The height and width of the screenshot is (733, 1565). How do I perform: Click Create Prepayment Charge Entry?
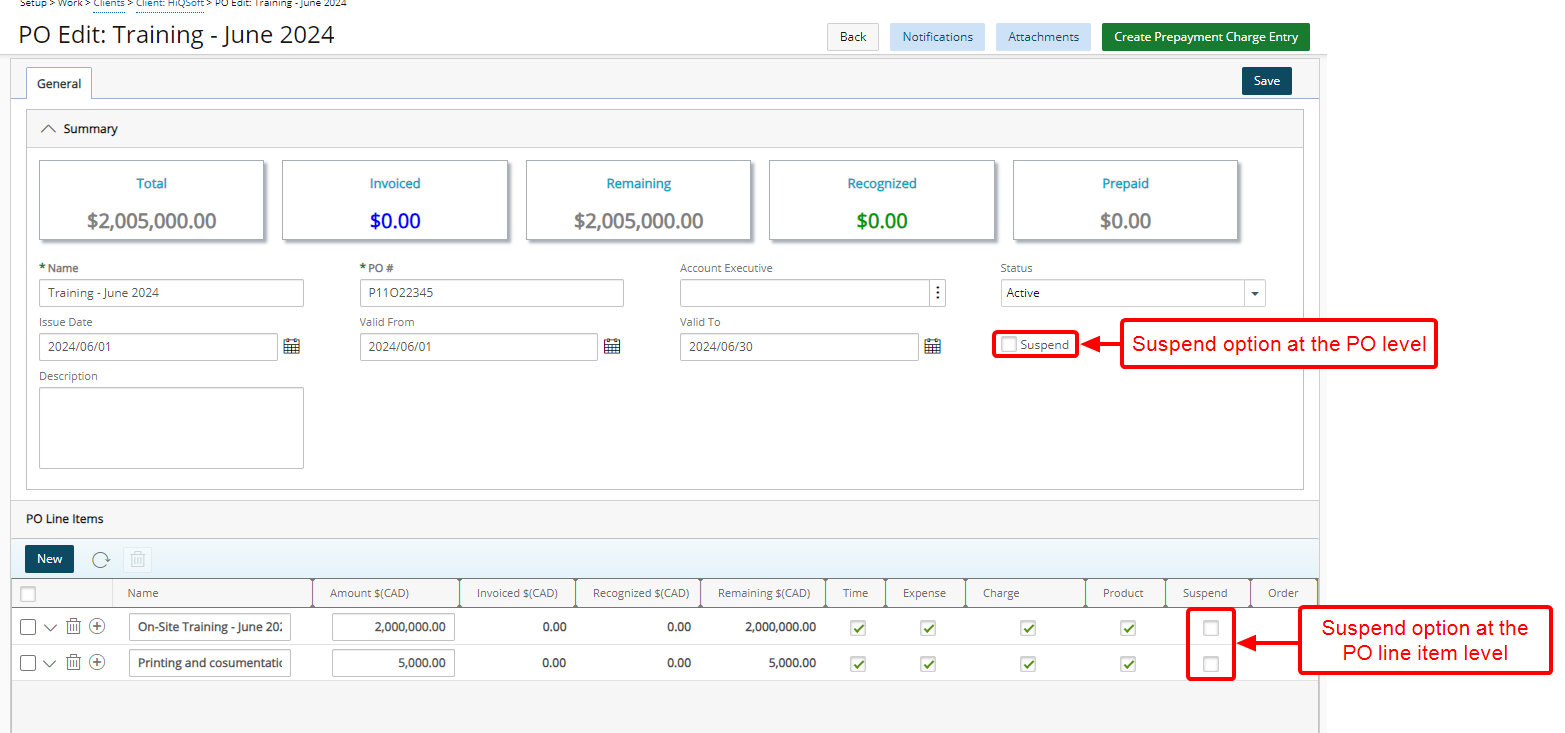(1206, 37)
